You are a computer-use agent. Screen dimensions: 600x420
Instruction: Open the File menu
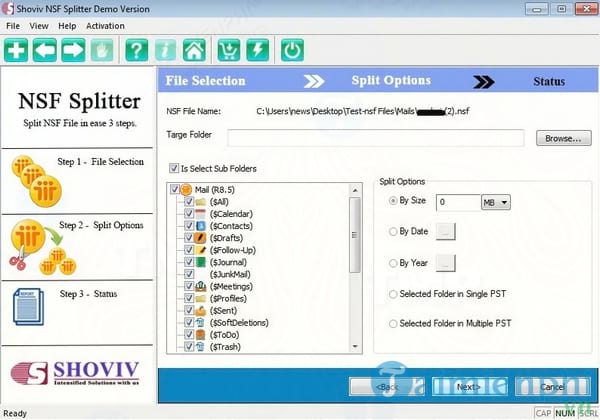(x=13, y=26)
